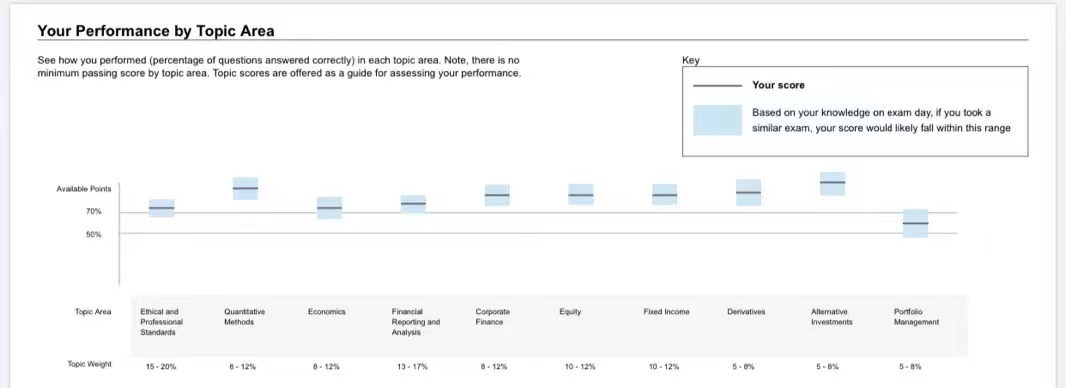Click the Your Performance by Topic Area heading
This screenshot has height=388, width=1066.
[x=156, y=31]
